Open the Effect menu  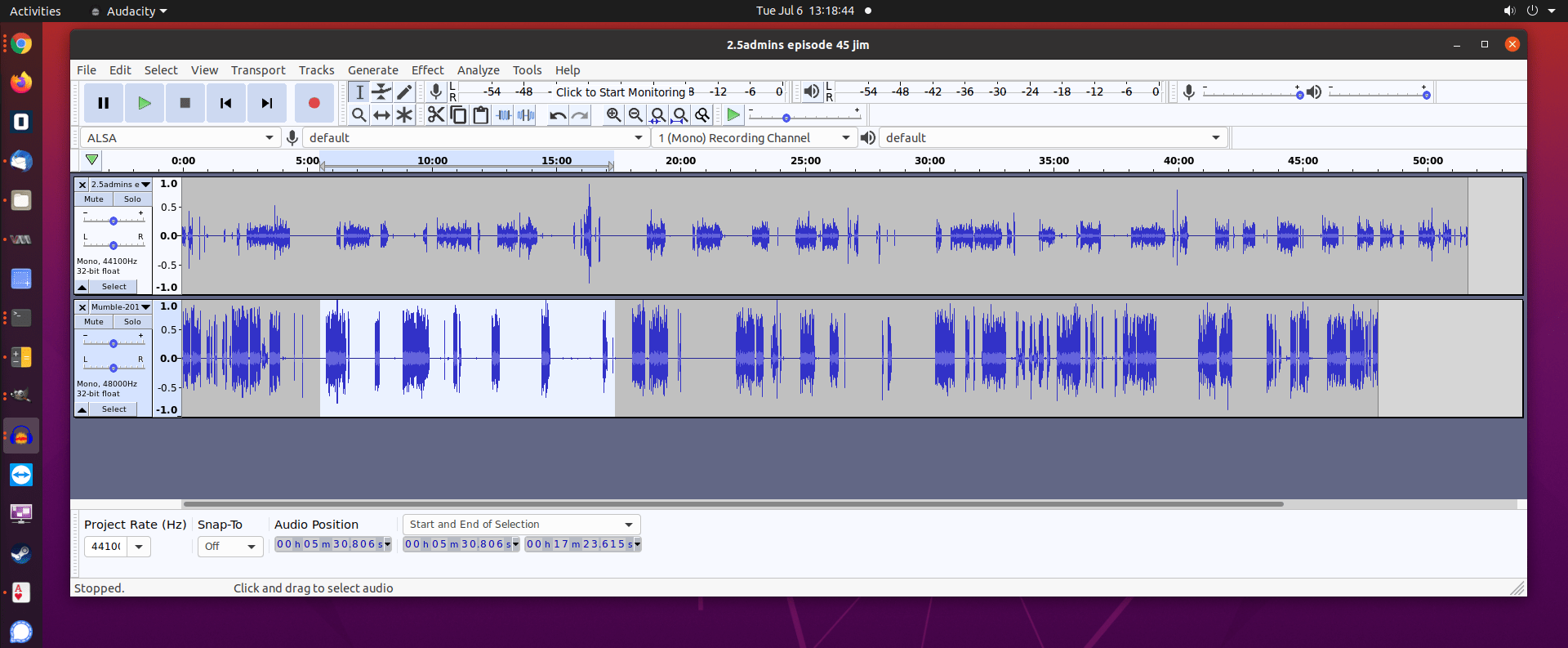coord(428,70)
